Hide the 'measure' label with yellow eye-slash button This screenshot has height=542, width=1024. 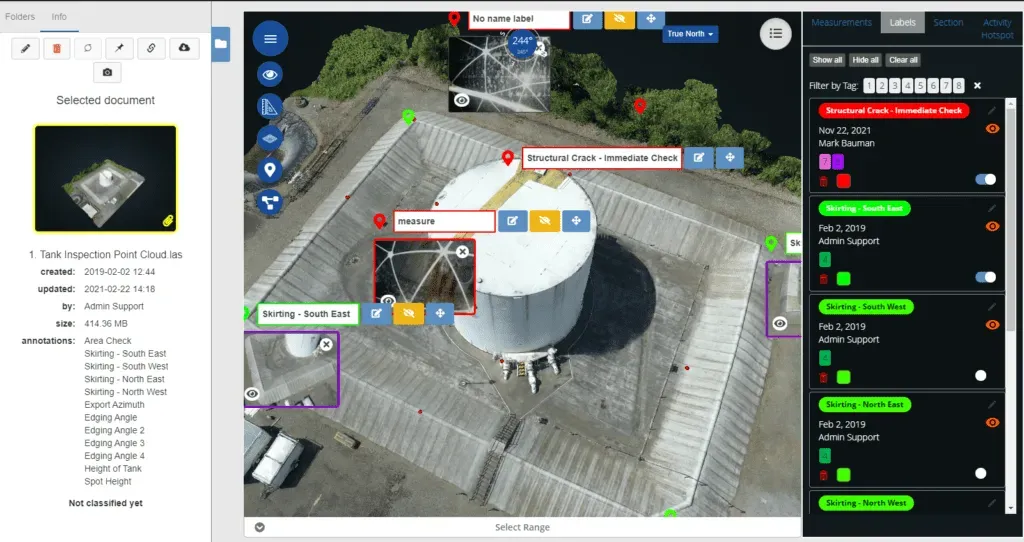545,221
